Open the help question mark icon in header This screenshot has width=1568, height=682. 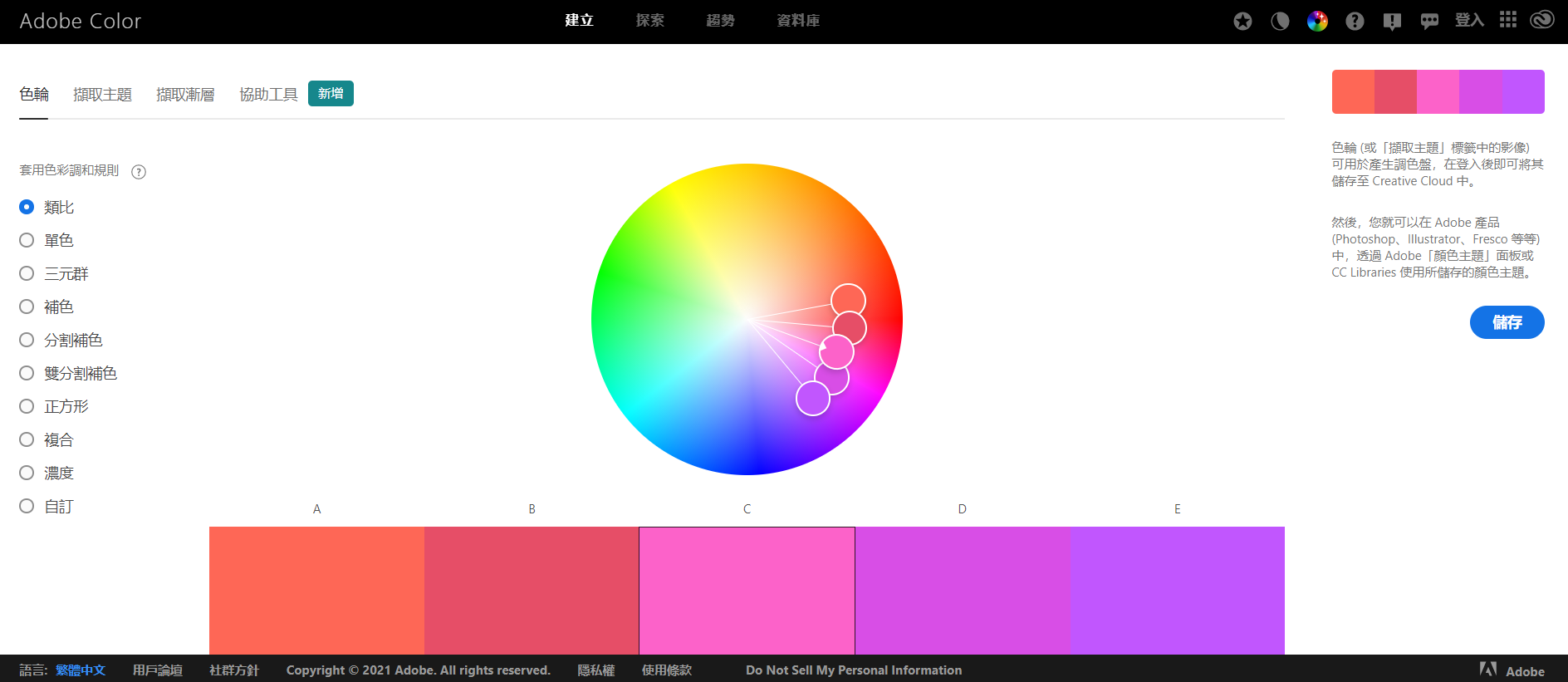pyautogui.click(x=1355, y=21)
